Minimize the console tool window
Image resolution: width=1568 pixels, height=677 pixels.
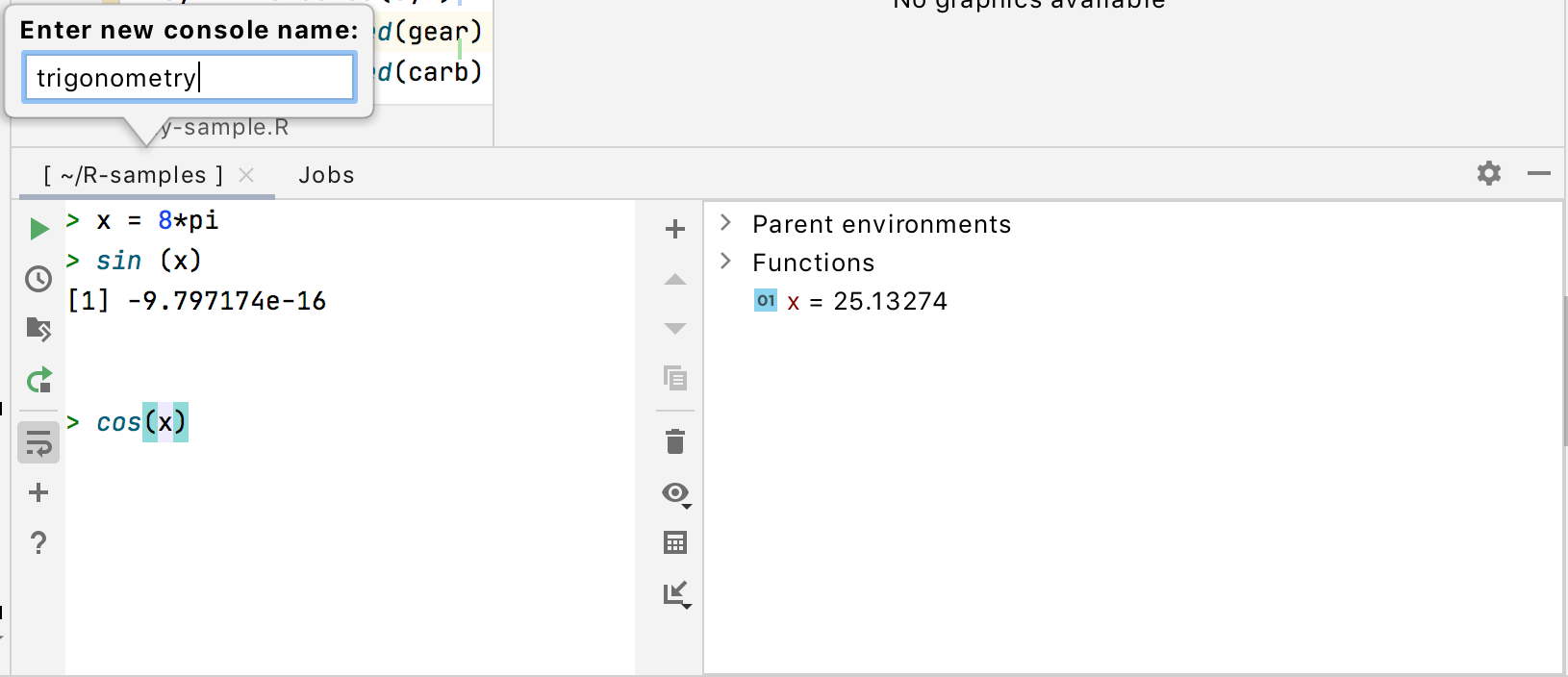(x=1539, y=173)
